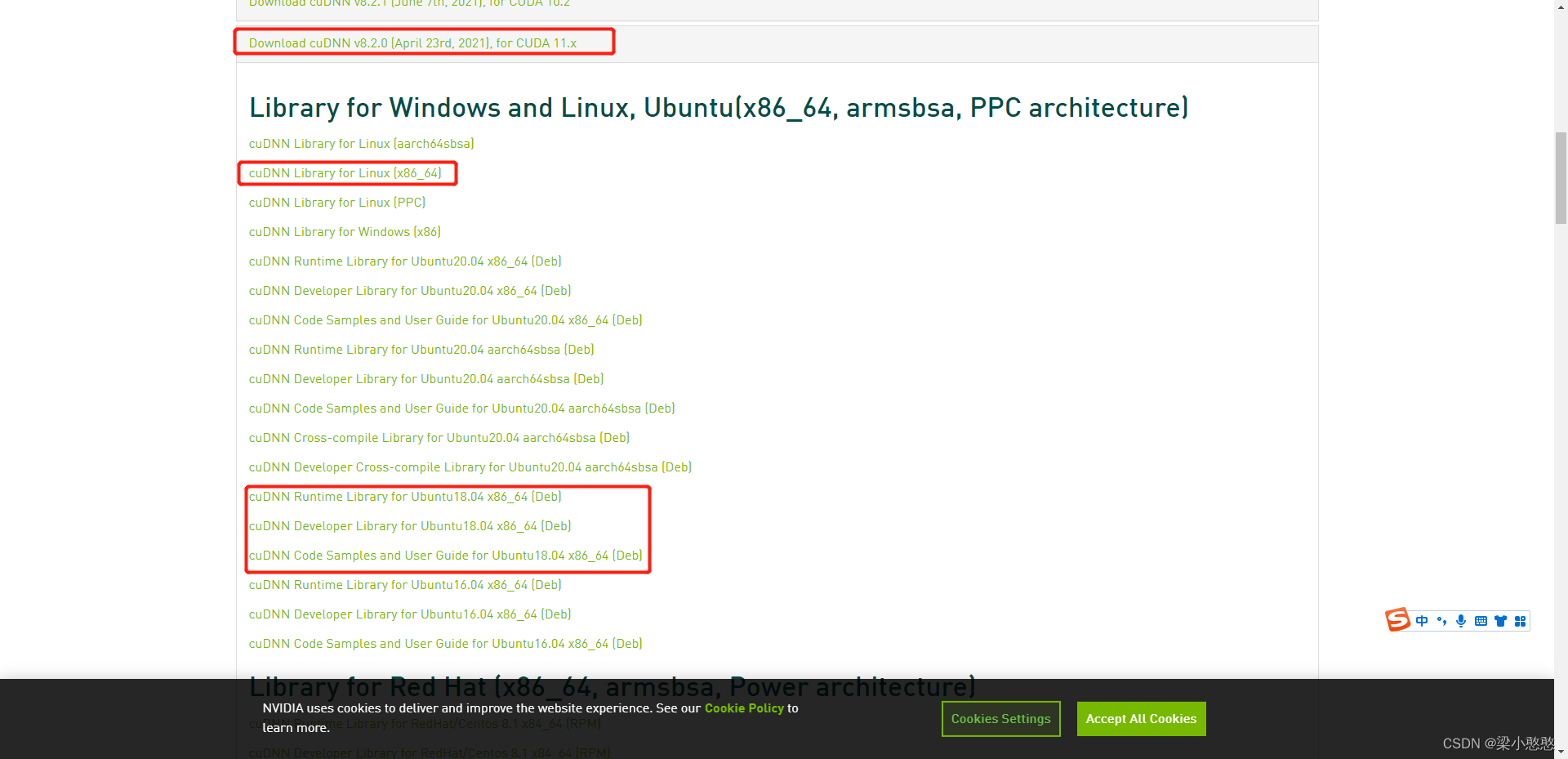Click the page vertical scrollbar thumb
The height and width of the screenshot is (759, 1568).
[x=1561, y=177]
